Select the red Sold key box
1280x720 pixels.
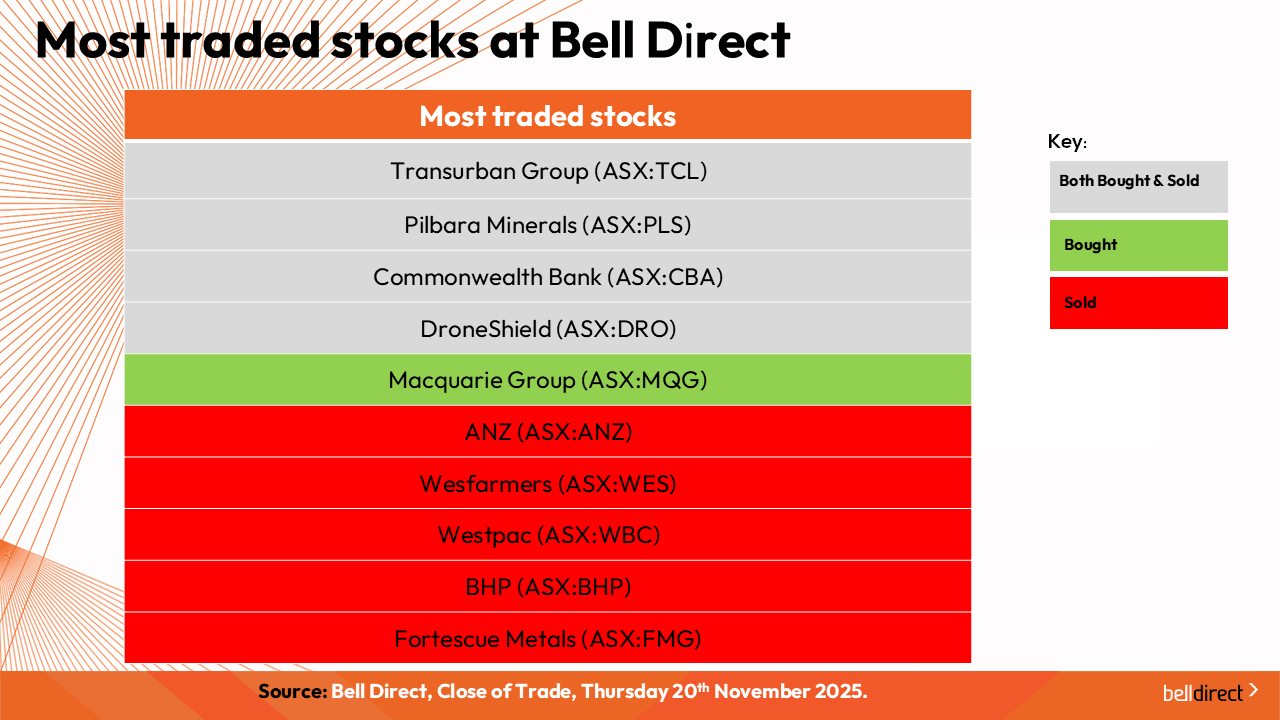click(x=1138, y=303)
